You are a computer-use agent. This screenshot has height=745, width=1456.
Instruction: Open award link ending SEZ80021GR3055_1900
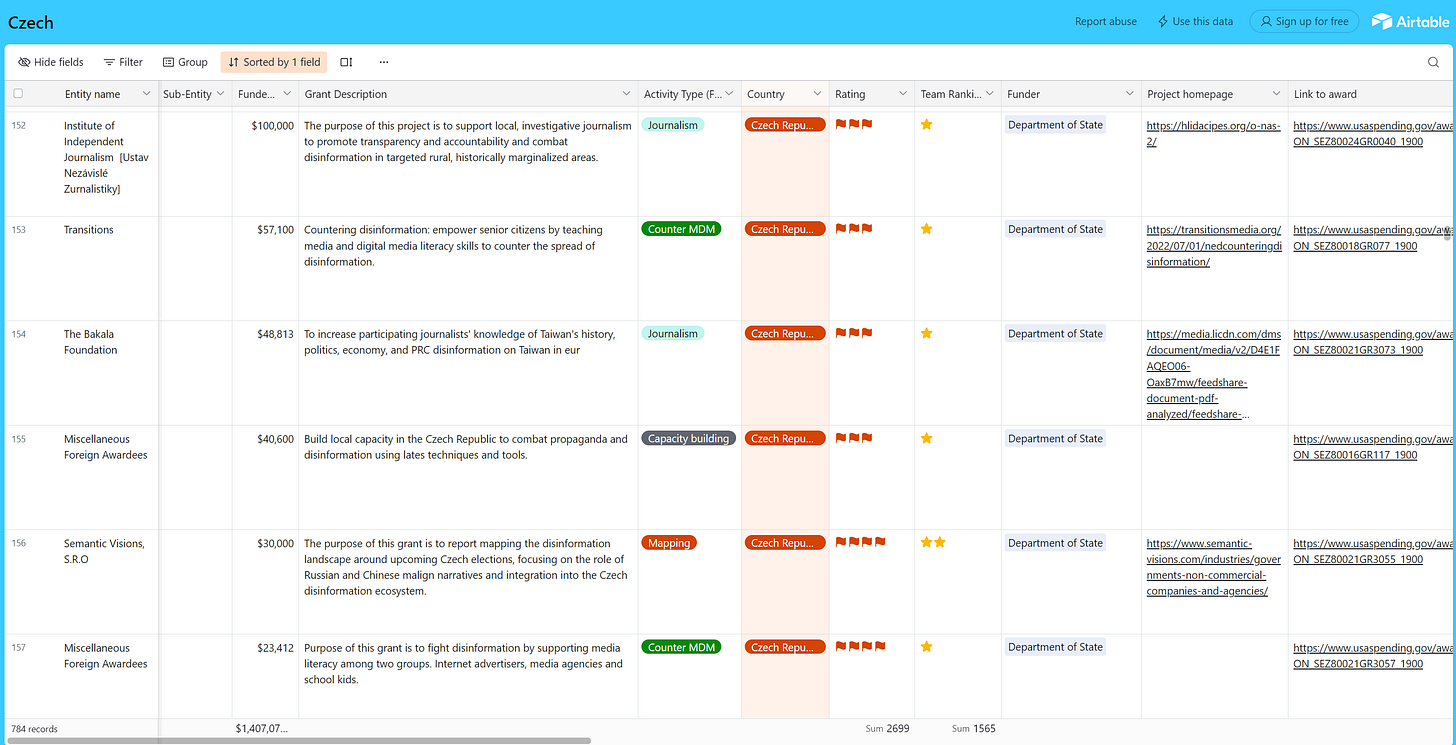click(x=1373, y=551)
